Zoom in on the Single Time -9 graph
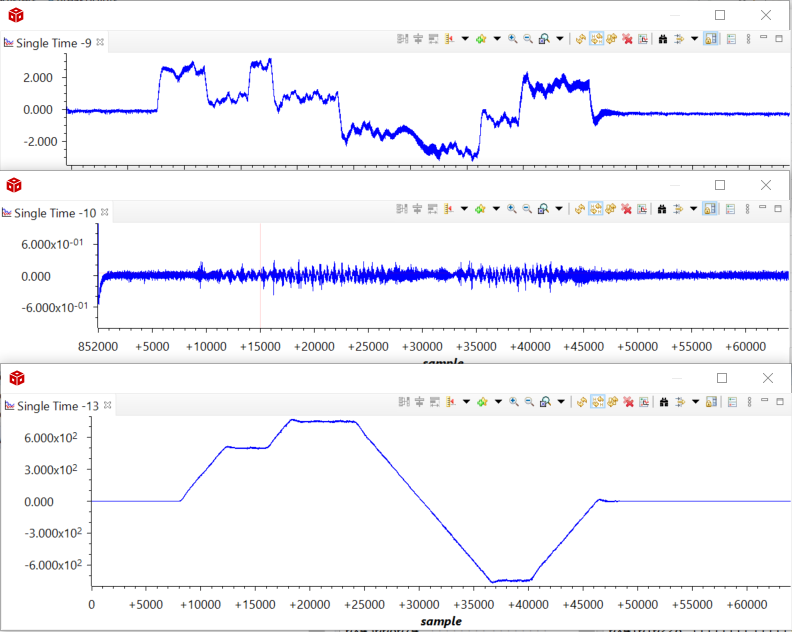The width and height of the screenshot is (792, 632). tap(512, 40)
